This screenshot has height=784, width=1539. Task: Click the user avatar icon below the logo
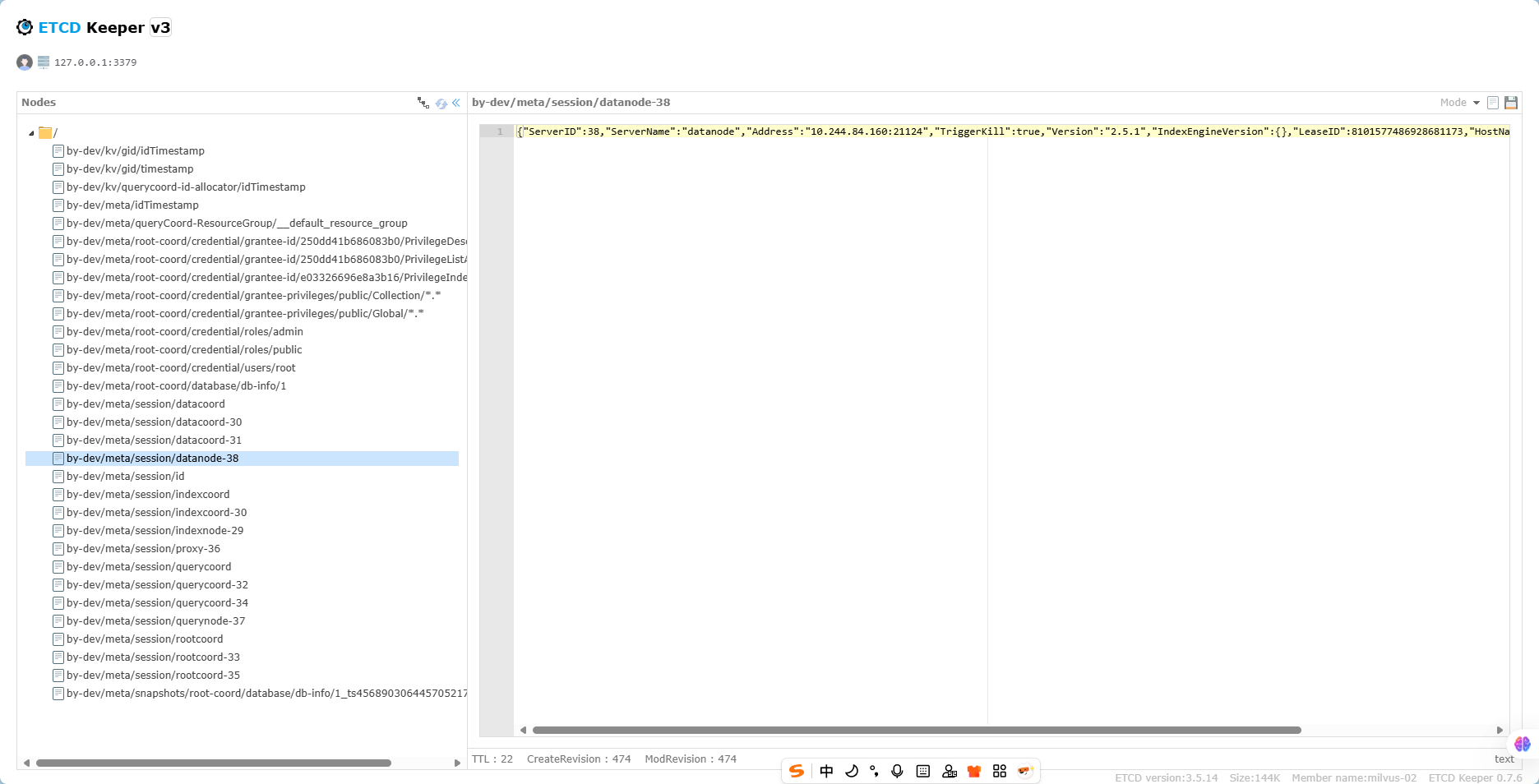click(24, 62)
